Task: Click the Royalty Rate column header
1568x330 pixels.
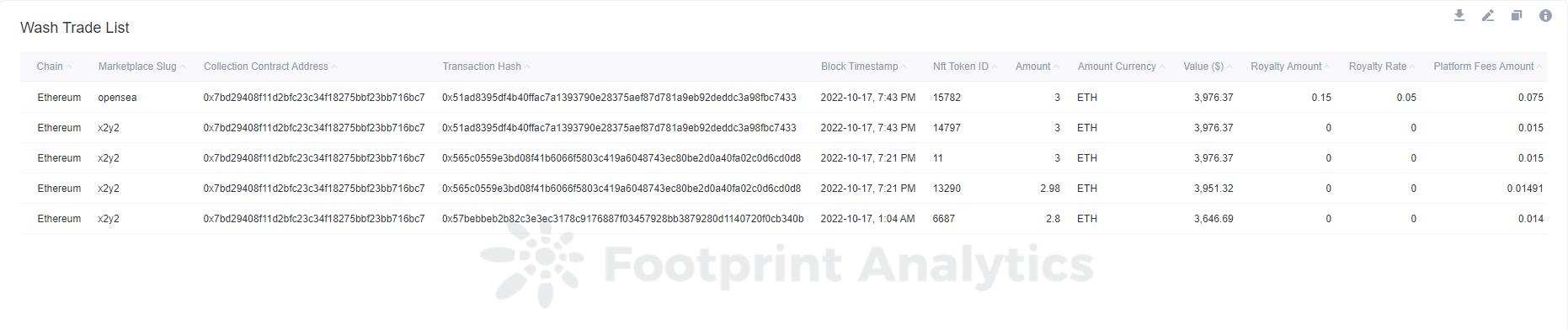Action: click(x=1378, y=67)
